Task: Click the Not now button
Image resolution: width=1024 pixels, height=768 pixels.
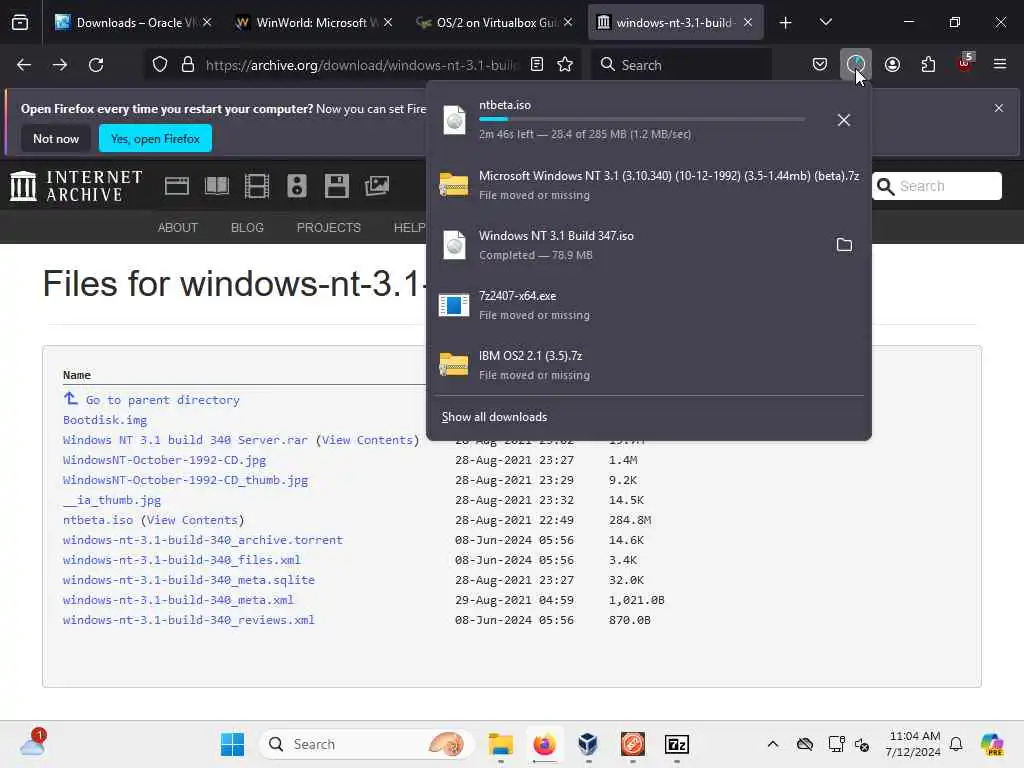Action: pyautogui.click(x=56, y=138)
